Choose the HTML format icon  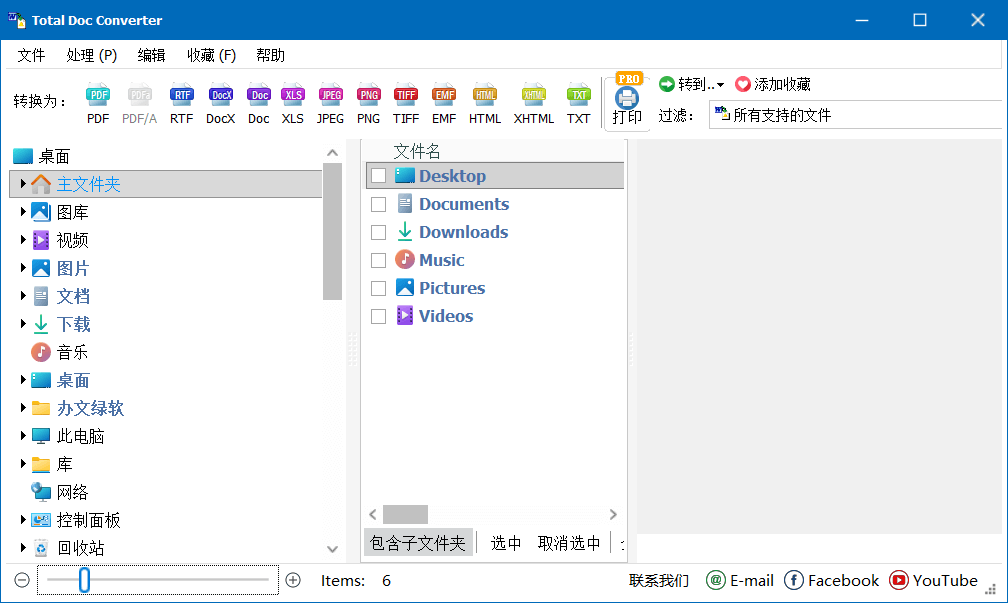(484, 100)
